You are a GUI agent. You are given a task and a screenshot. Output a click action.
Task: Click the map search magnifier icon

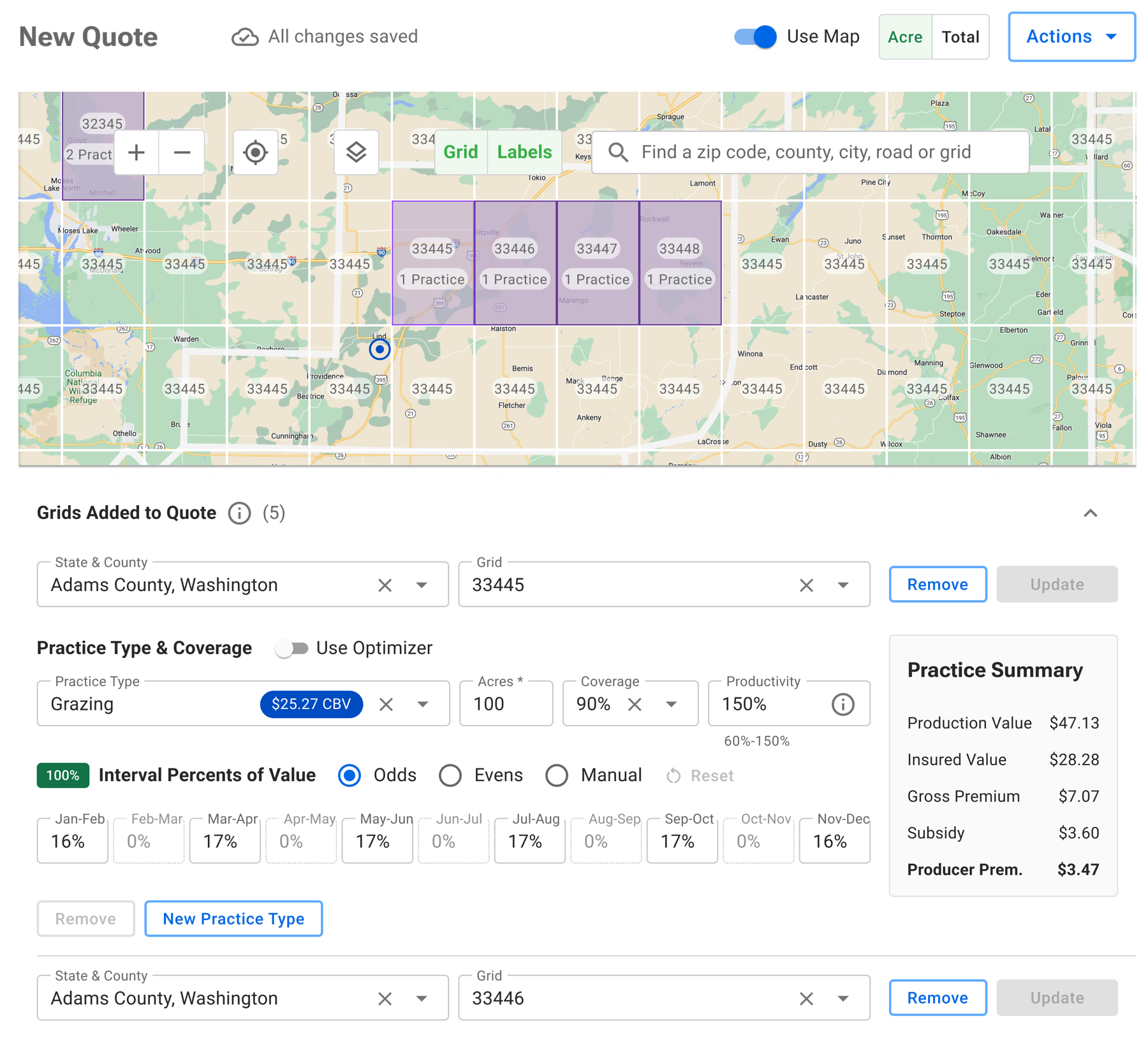click(x=617, y=152)
